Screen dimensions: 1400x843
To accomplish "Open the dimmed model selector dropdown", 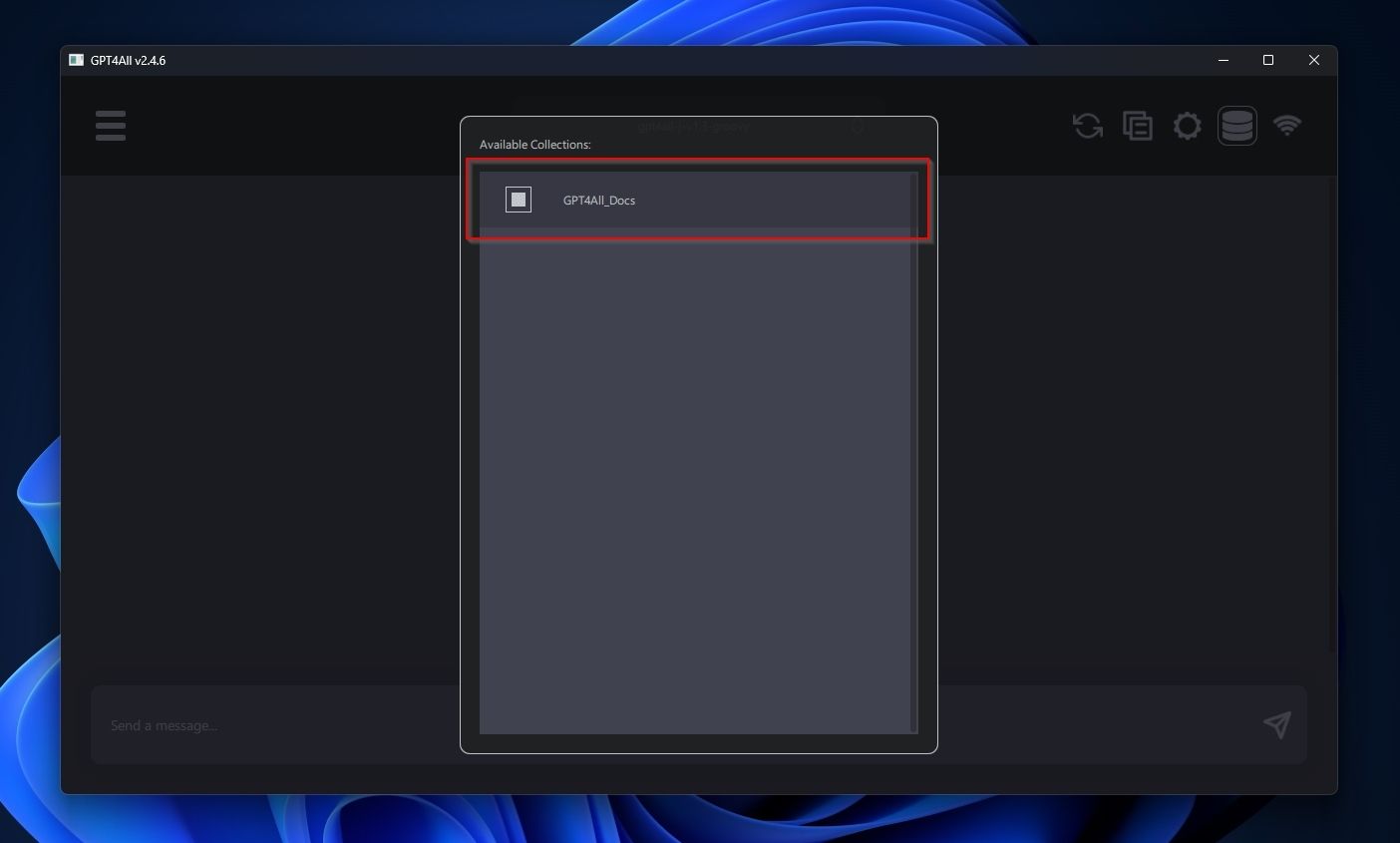I will click(x=698, y=127).
